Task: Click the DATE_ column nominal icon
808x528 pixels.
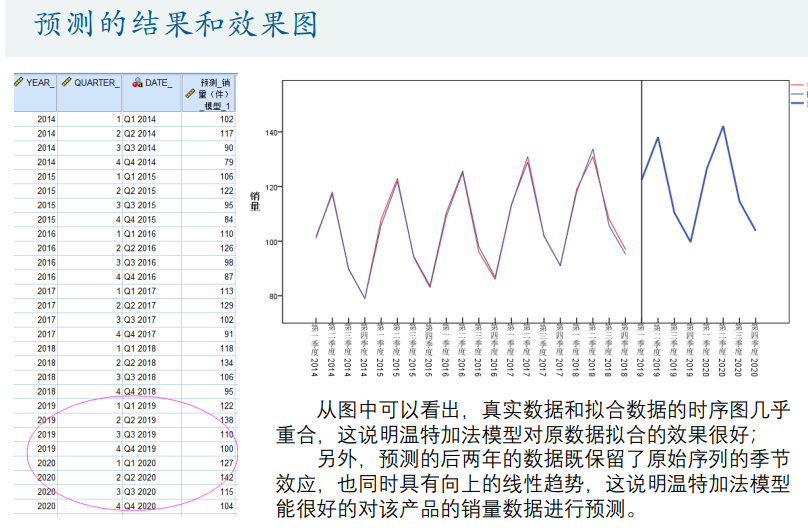Action: coord(137,82)
